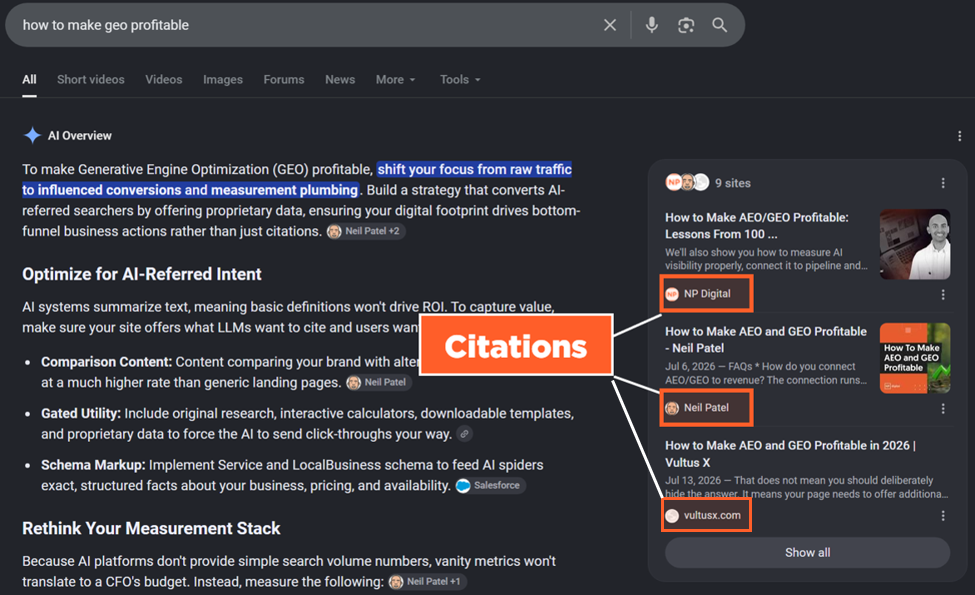Image resolution: width=975 pixels, height=595 pixels.
Task: Open the 9 sites panel three-dot menu
Action: tap(943, 183)
